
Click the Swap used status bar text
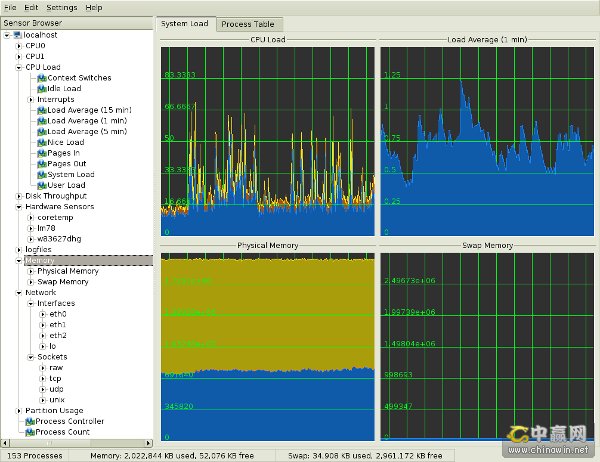point(365,456)
